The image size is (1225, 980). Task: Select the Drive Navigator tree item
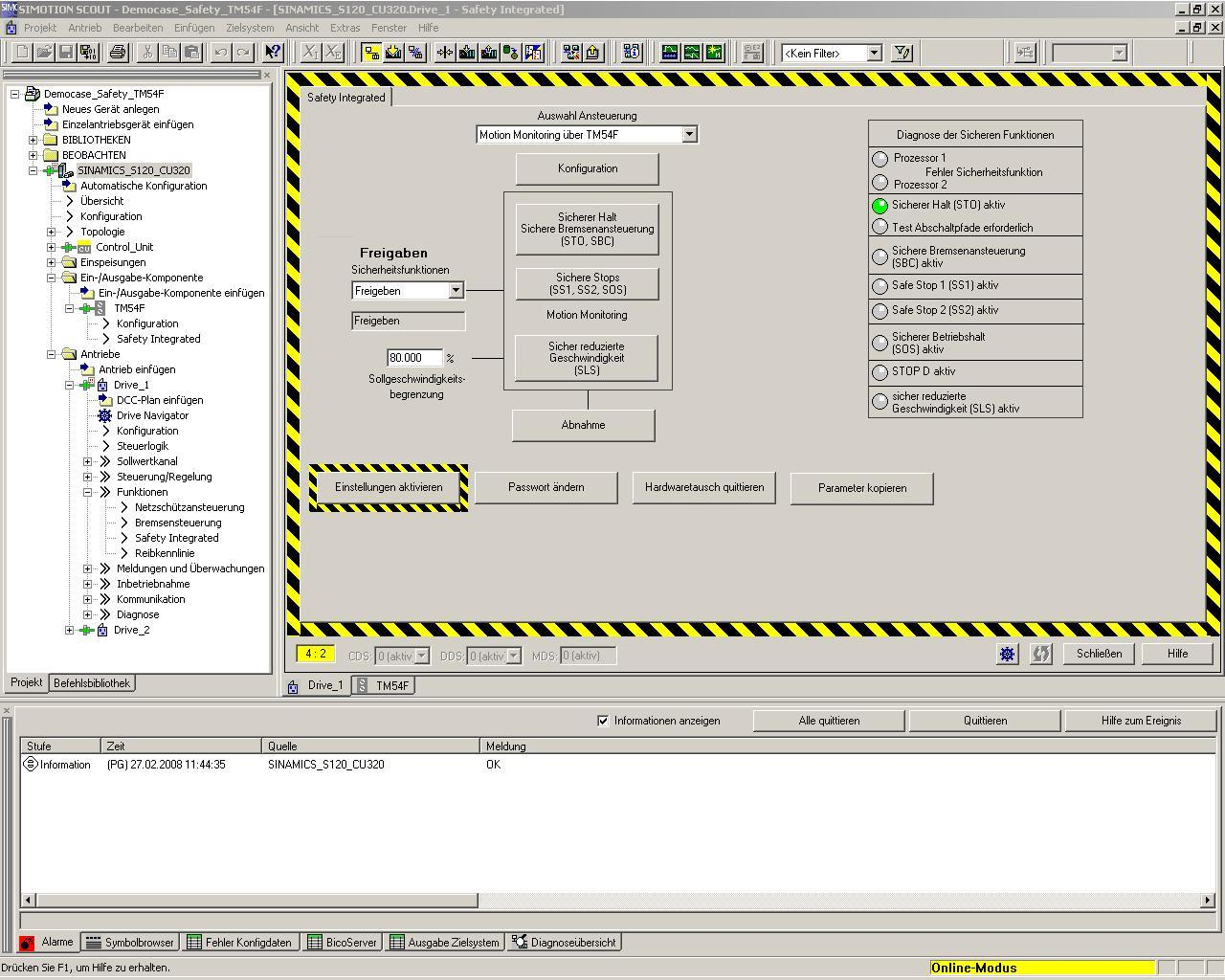(152, 415)
